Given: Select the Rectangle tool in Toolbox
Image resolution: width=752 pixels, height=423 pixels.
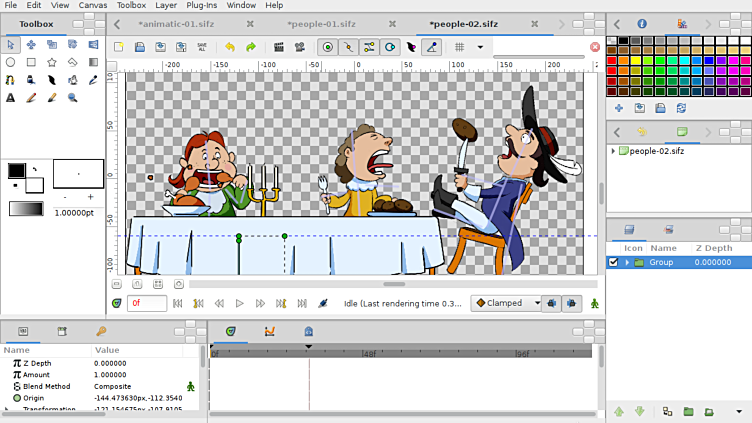Looking at the screenshot, I should [31, 62].
